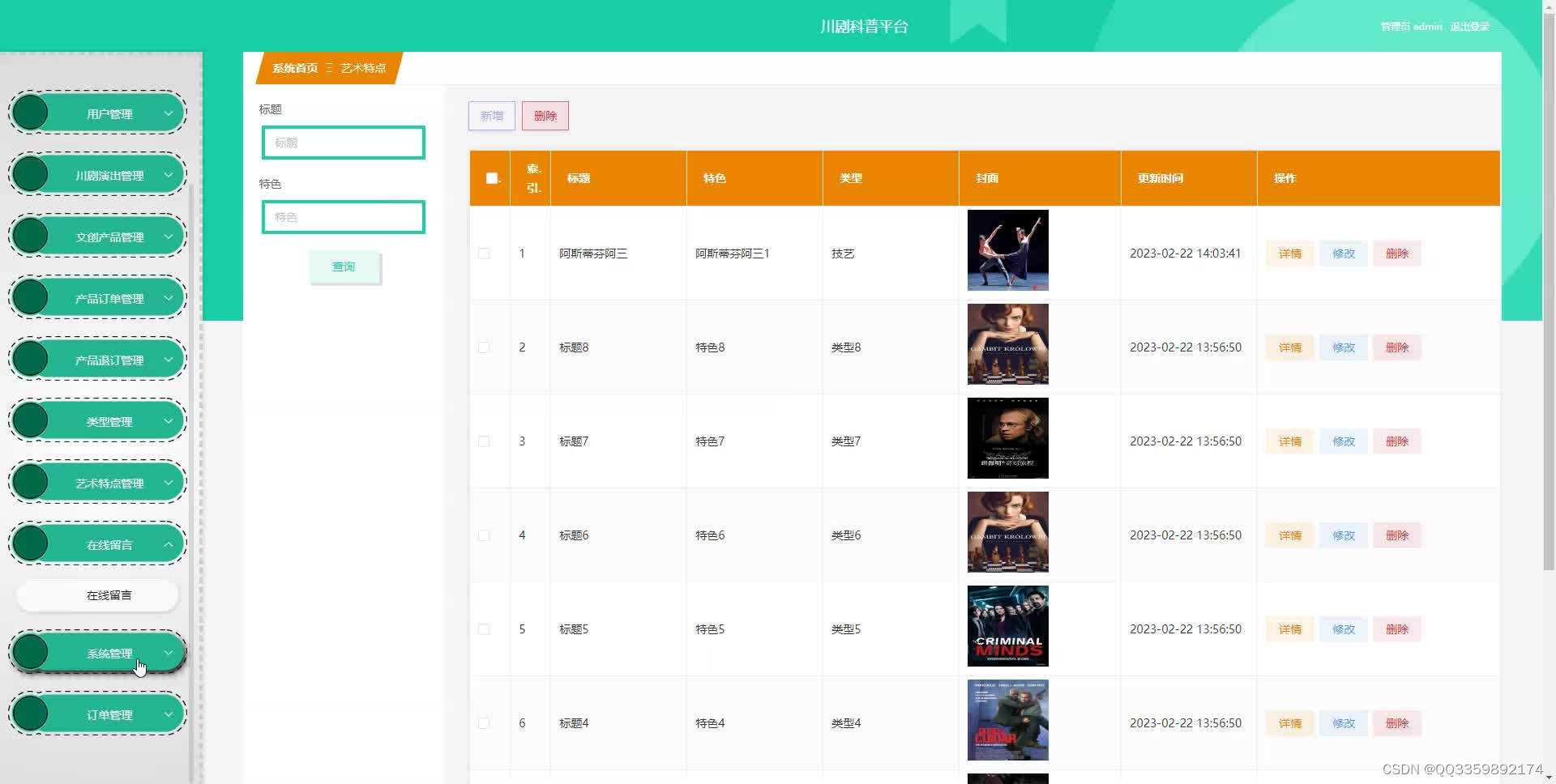Screen dimensions: 1556x784
Task: Click the 标题 search input field
Action: tap(344, 143)
